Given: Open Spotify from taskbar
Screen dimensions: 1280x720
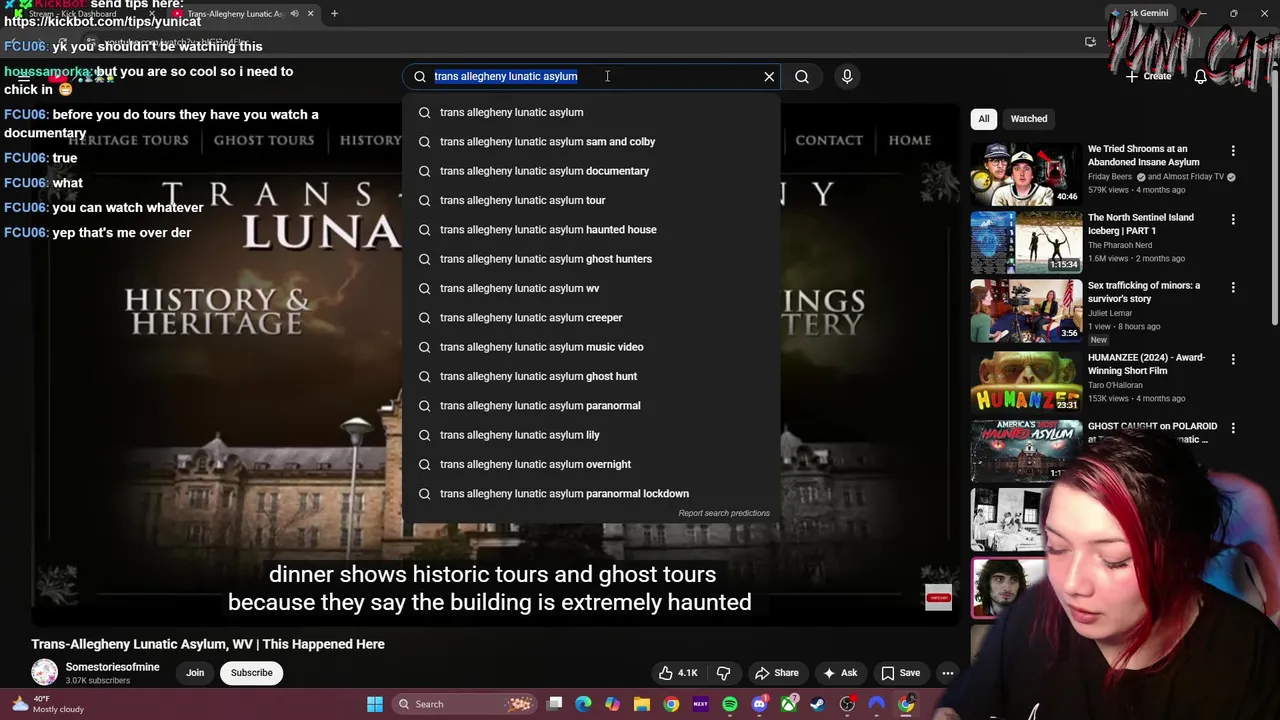Looking at the screenshot, I should (730, 704).
